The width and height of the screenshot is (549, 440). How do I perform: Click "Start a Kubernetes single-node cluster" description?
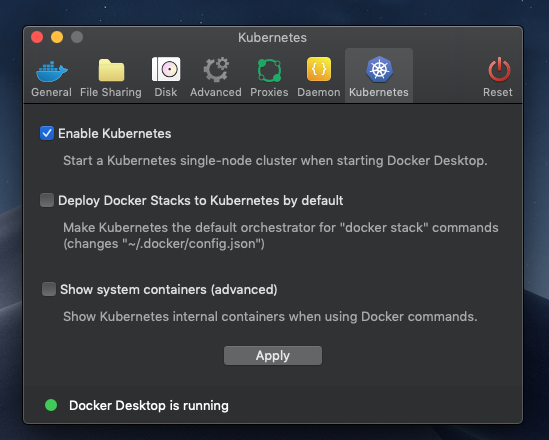(275, 161)
